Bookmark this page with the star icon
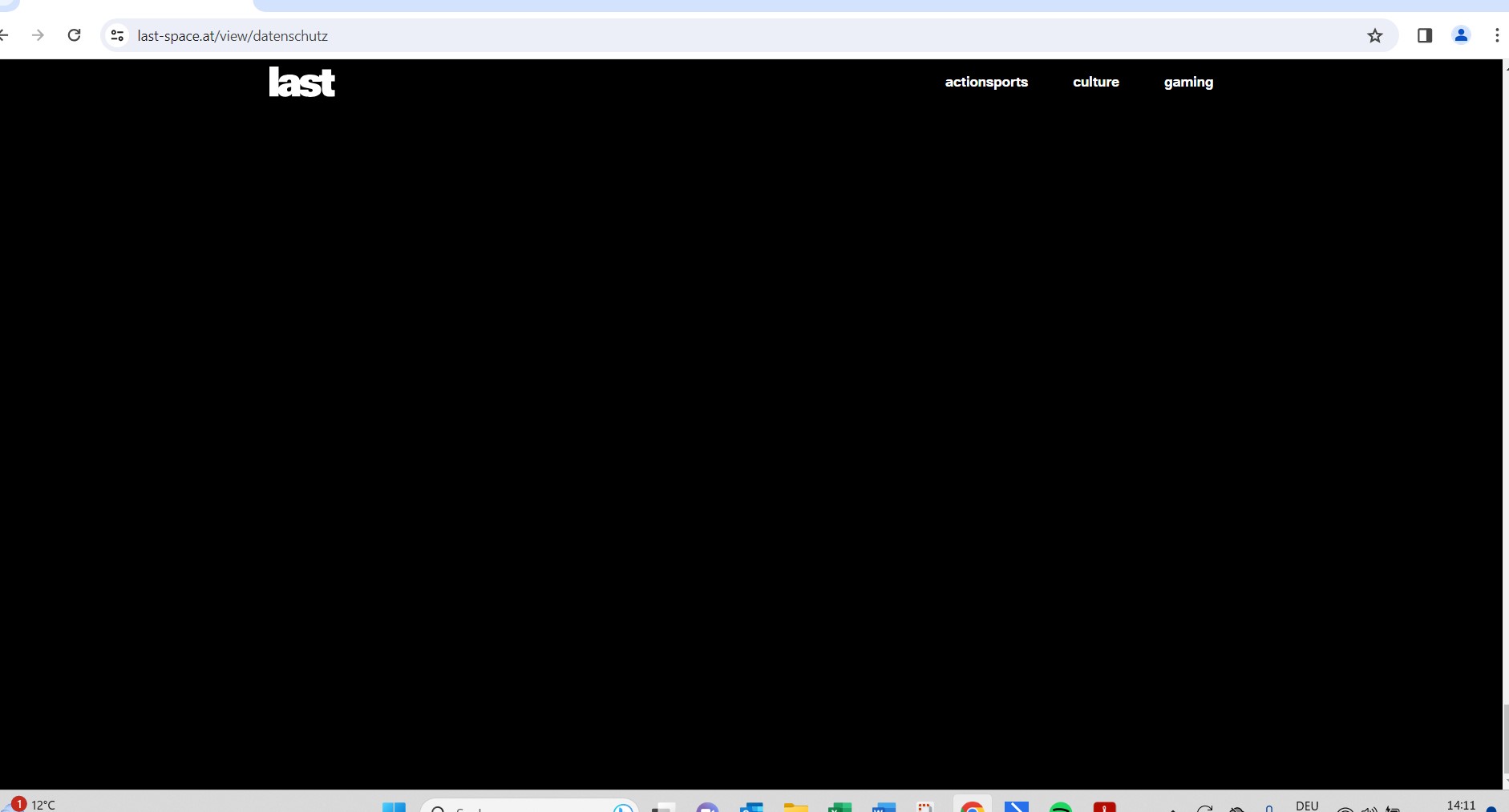 [x=1375, y=35]
